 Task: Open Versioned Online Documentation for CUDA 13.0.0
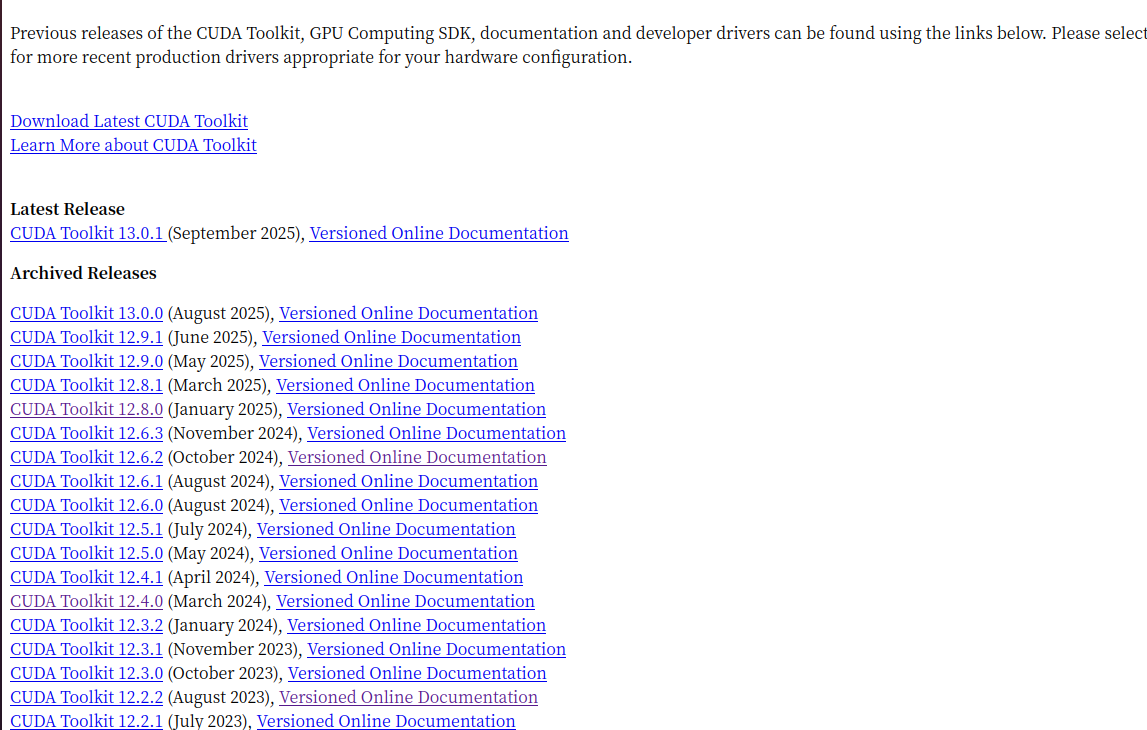(x=408, y=313)
